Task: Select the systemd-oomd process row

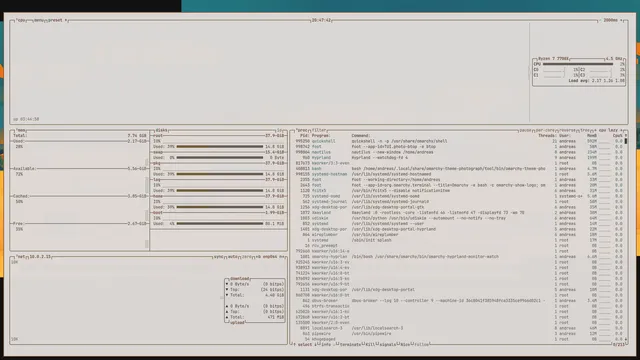Action: pos(459,196)
